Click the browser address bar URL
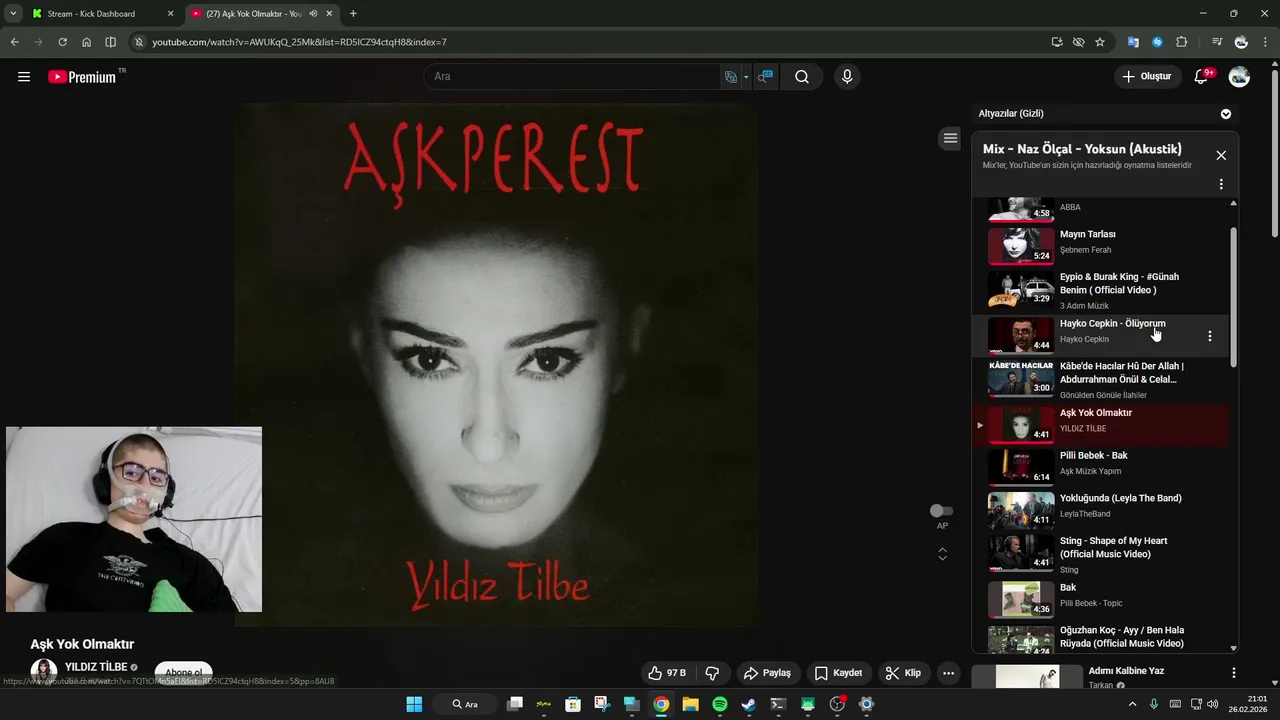 (x=299, y=42)
